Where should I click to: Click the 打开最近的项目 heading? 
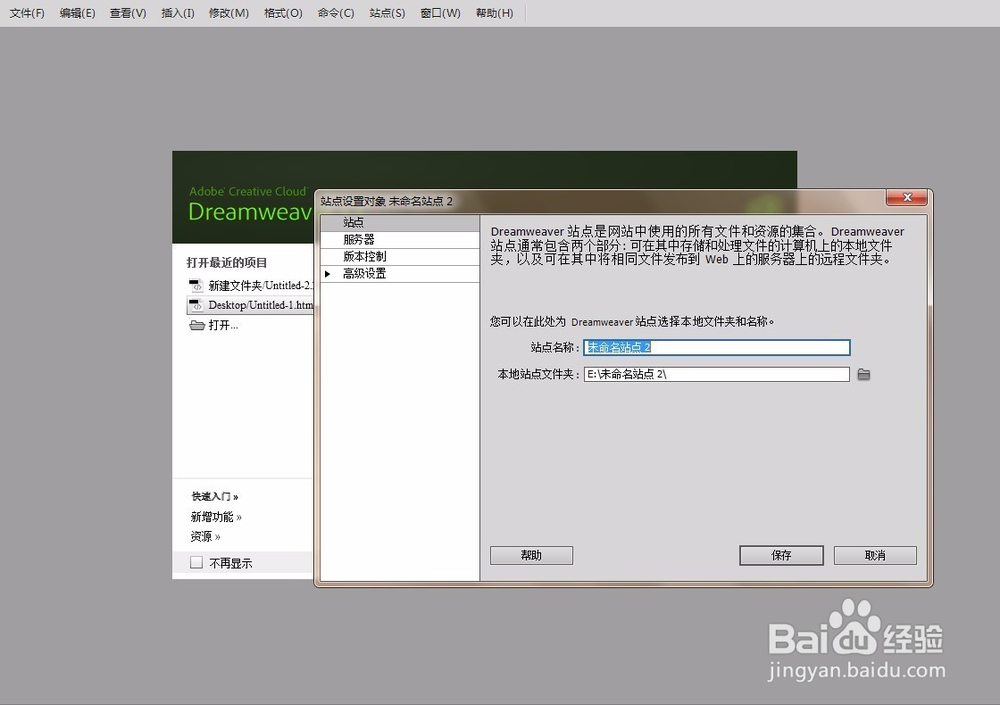tap(227, 263)
